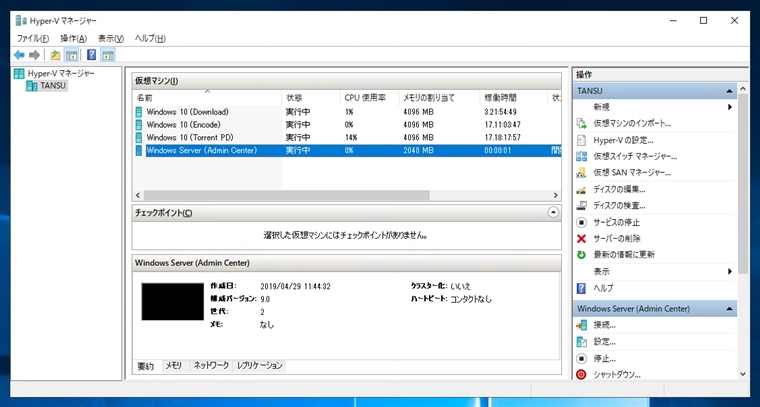
Task: Click the 2048 MB memory cell
Action: [418, 150]
